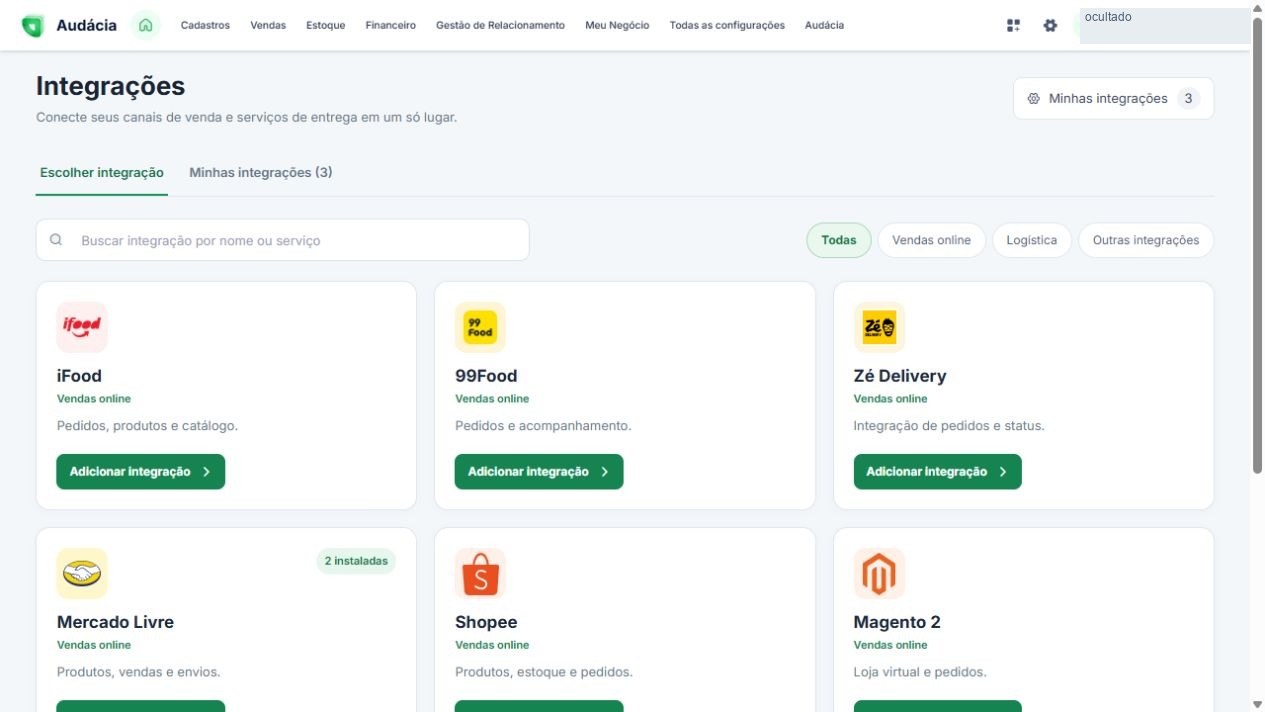Click the Shopee card title
This screenshot has height=712, width=1265.
(486, 622)
